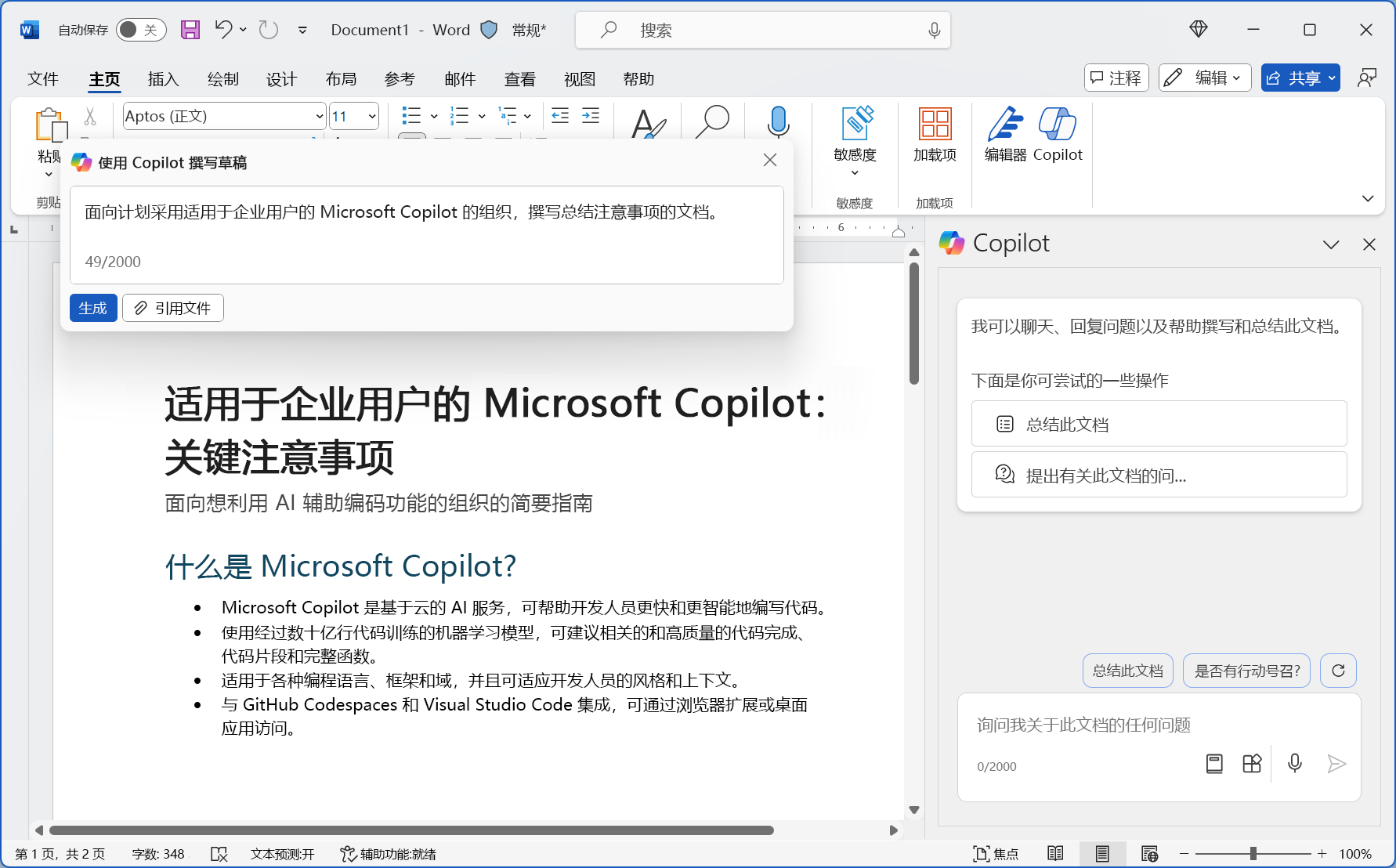Click the zoom slider handle
Viewport: 1396px width, 868px height.
(x=1253, y=854)
